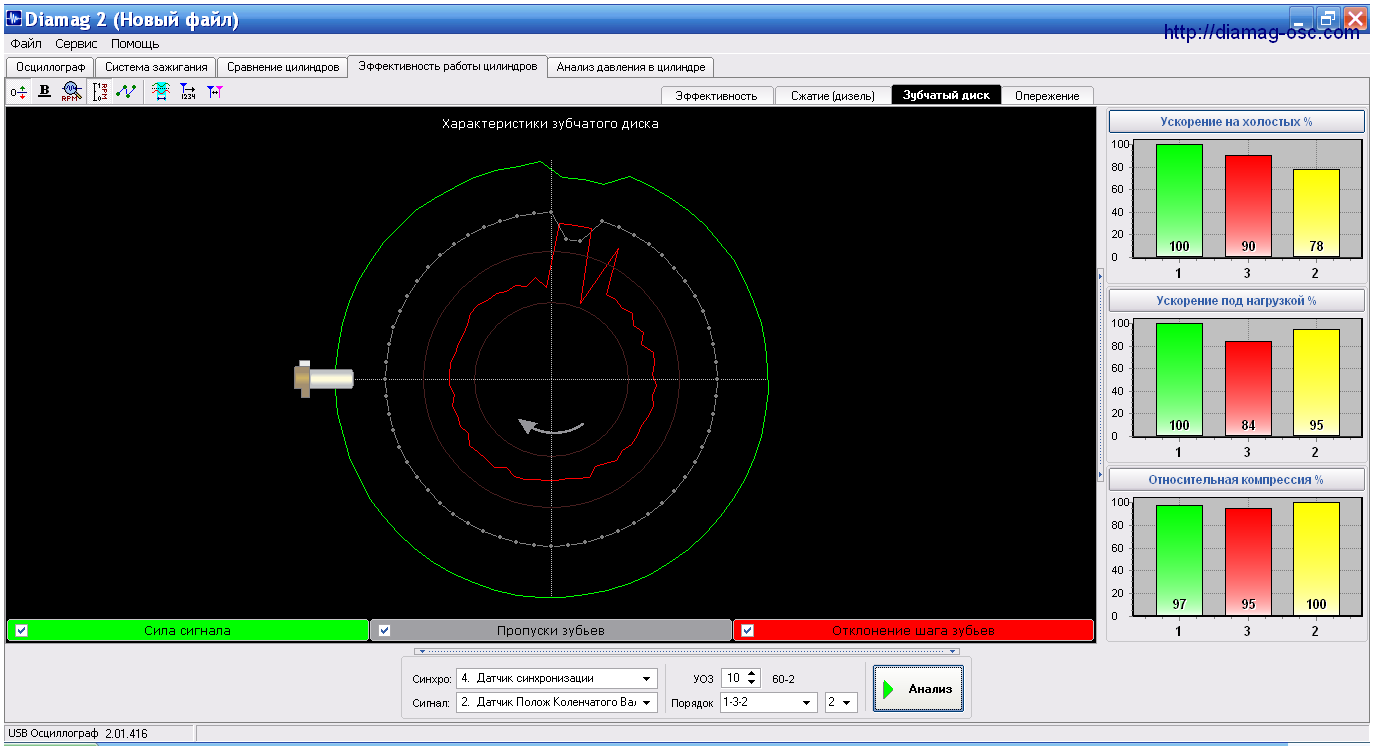1374x746 pixels.
Task: Select the Эффективность работы цилиндров tab
Action: click(448, 66)
